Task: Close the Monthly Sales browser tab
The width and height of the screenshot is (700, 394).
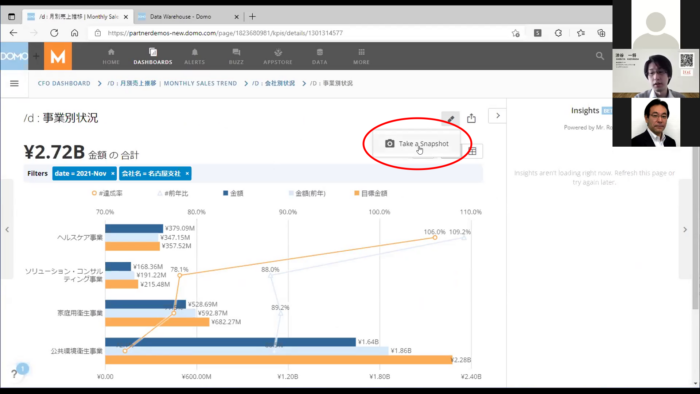Action: point(126,17)
